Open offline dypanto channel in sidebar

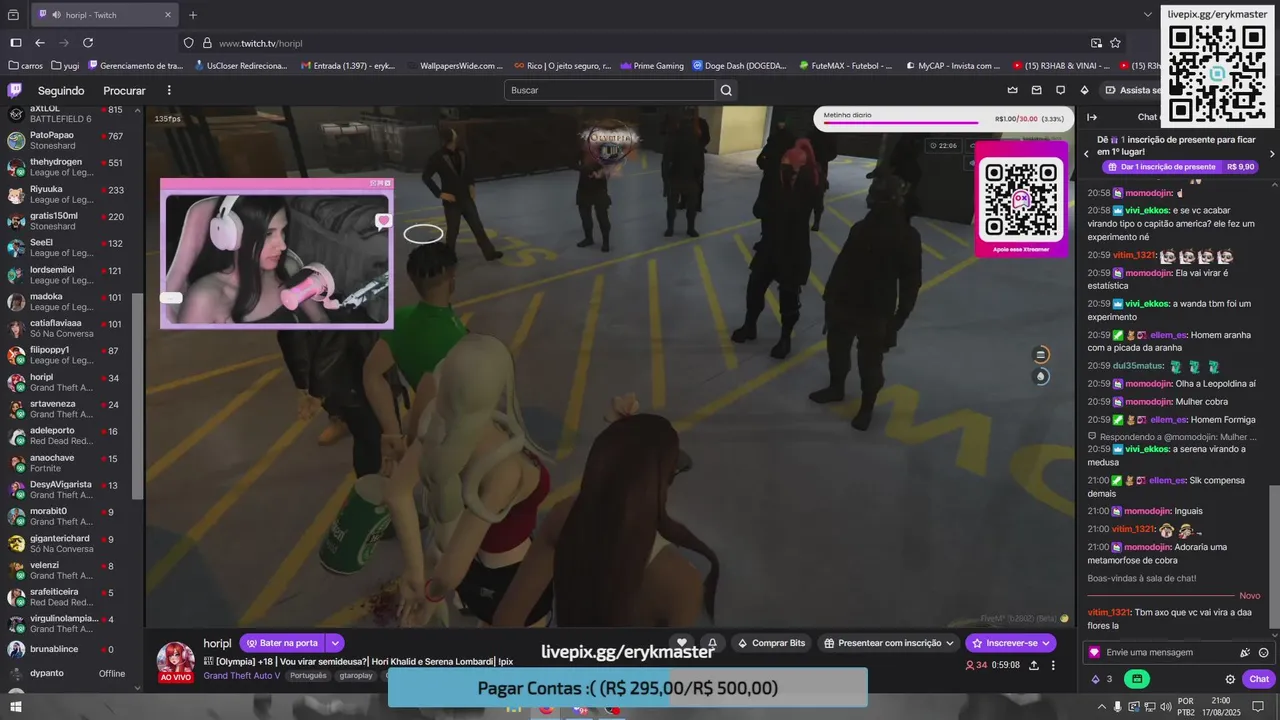point(66,673)
